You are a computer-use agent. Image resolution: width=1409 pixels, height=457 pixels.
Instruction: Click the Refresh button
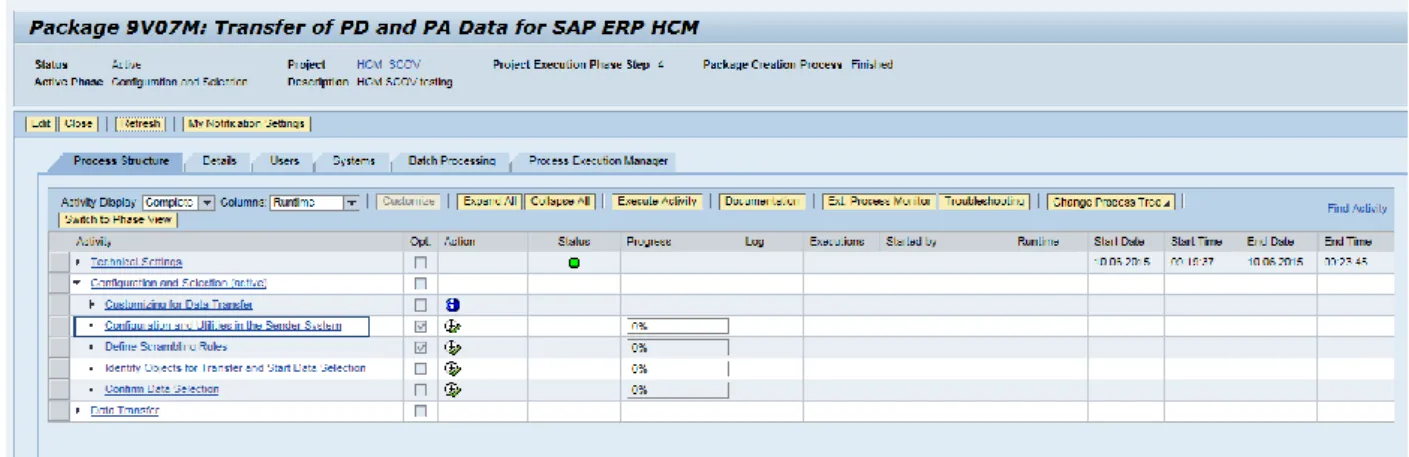point(140,124)
